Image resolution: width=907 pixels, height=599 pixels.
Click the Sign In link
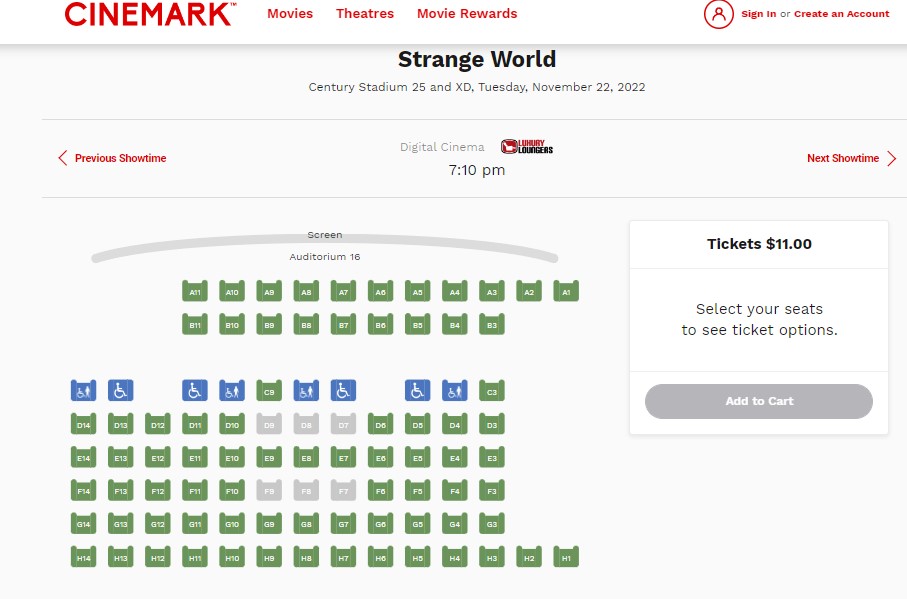click(x=758, y=14)
